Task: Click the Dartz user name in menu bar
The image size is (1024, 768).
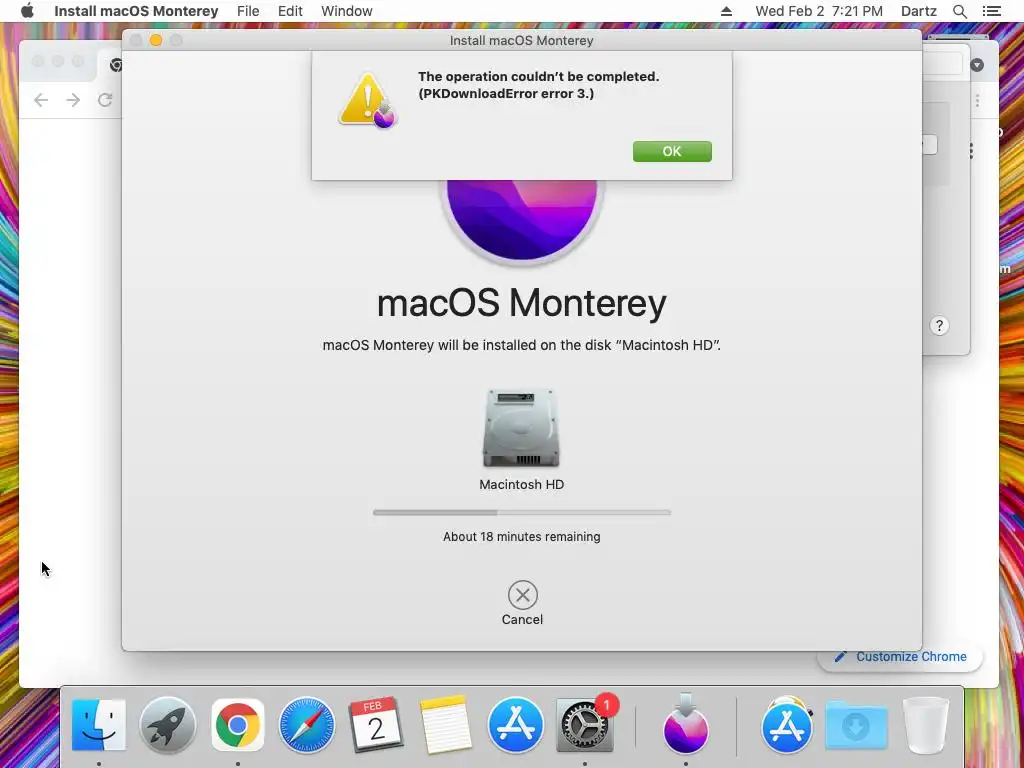Action: pos(919,11)
